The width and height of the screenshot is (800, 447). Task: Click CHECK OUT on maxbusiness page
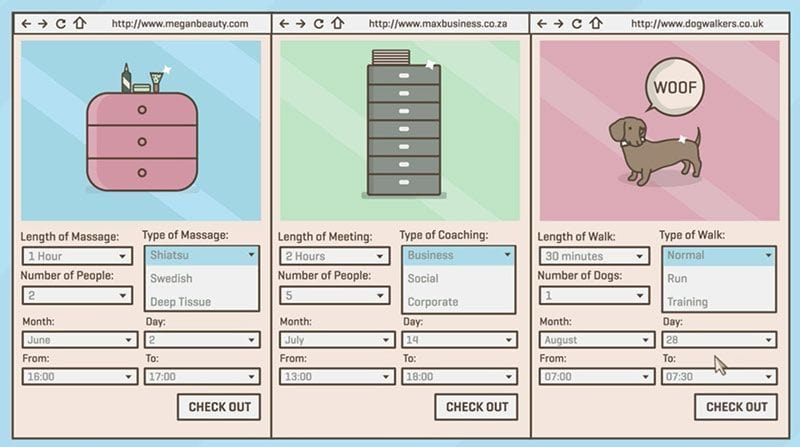click(477, 407)
